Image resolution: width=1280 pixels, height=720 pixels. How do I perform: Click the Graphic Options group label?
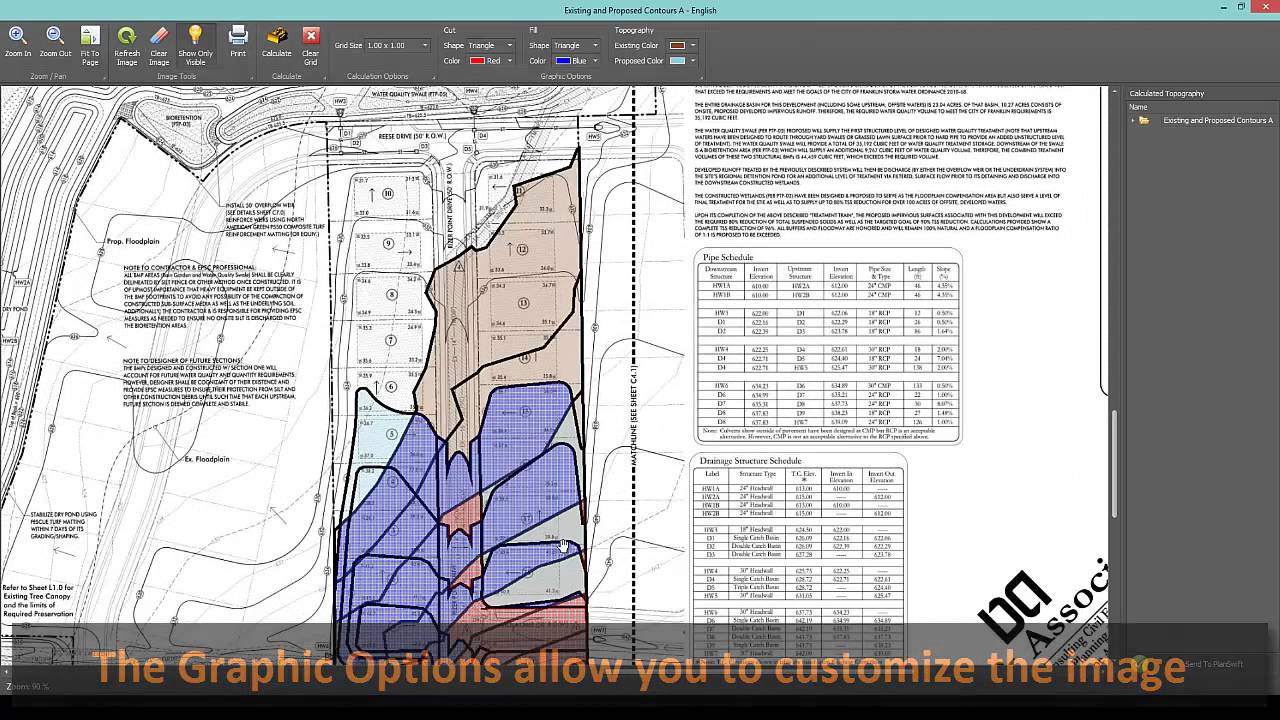[566, 76]
